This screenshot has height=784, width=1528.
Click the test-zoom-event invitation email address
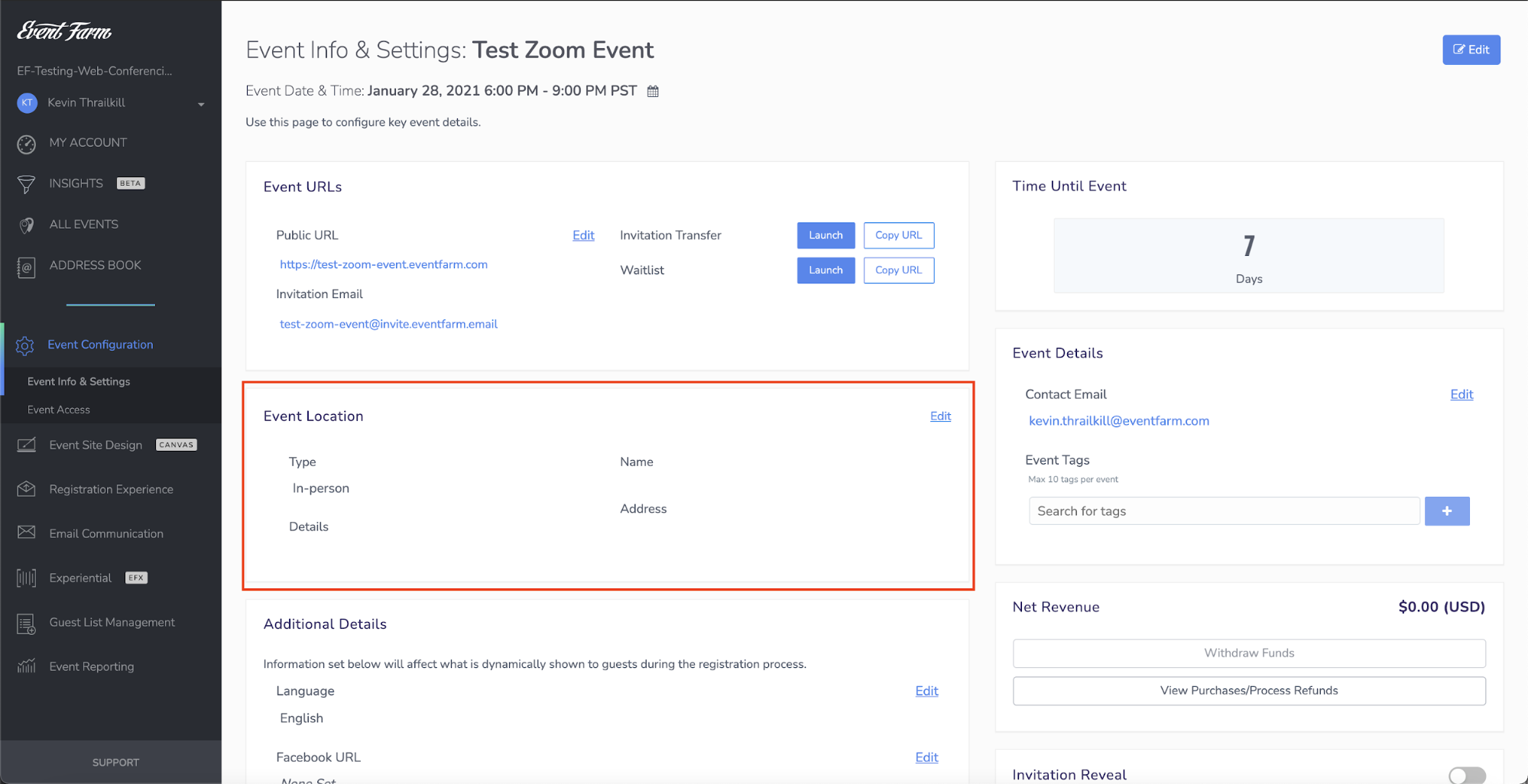[388, 324]
